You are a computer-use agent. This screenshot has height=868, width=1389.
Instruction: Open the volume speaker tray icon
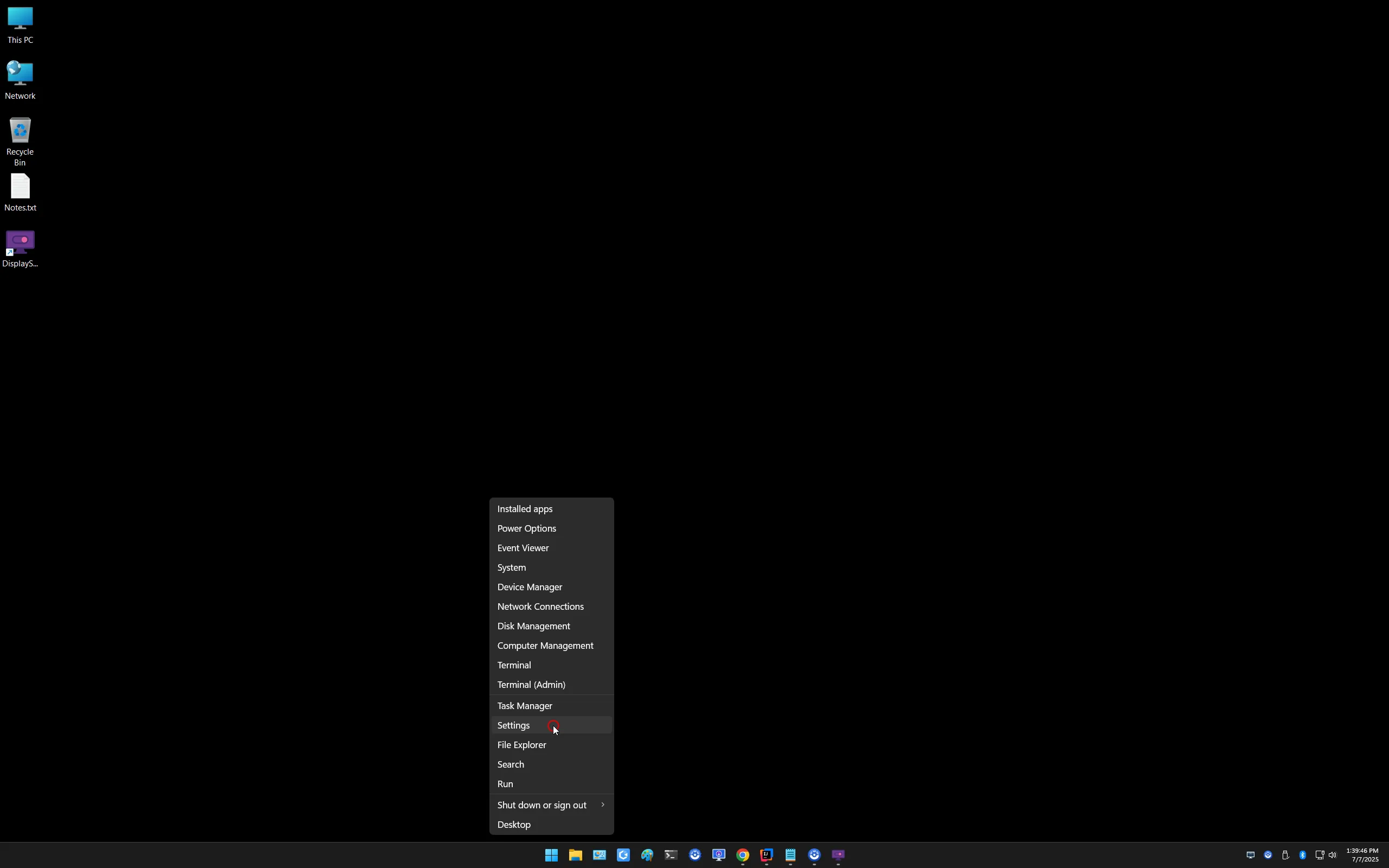click(x=1332, y=856)
